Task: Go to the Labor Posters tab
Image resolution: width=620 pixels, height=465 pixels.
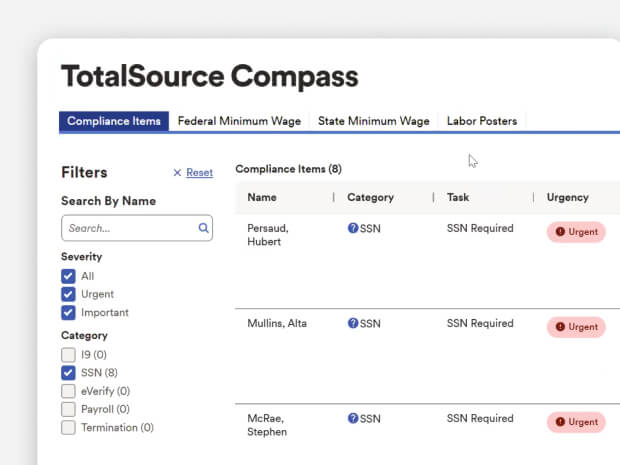Action: point(482,121)
